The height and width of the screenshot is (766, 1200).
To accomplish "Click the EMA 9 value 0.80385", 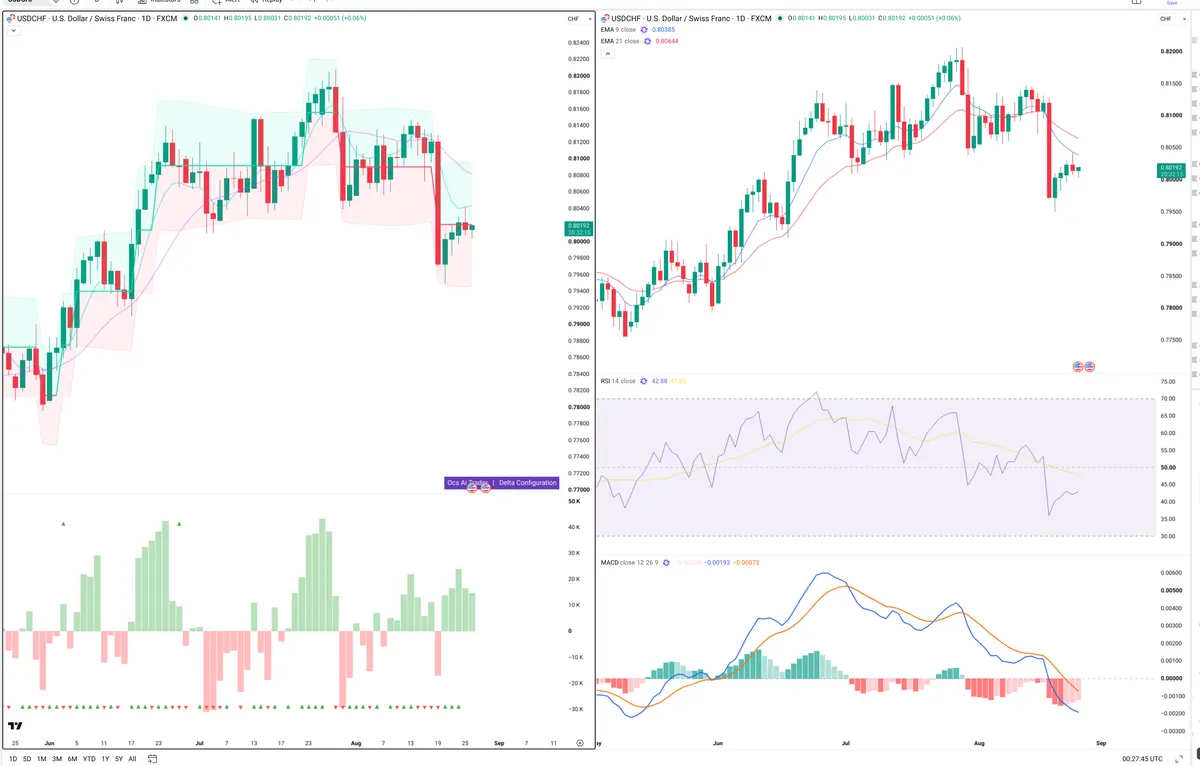I will 664,30.
